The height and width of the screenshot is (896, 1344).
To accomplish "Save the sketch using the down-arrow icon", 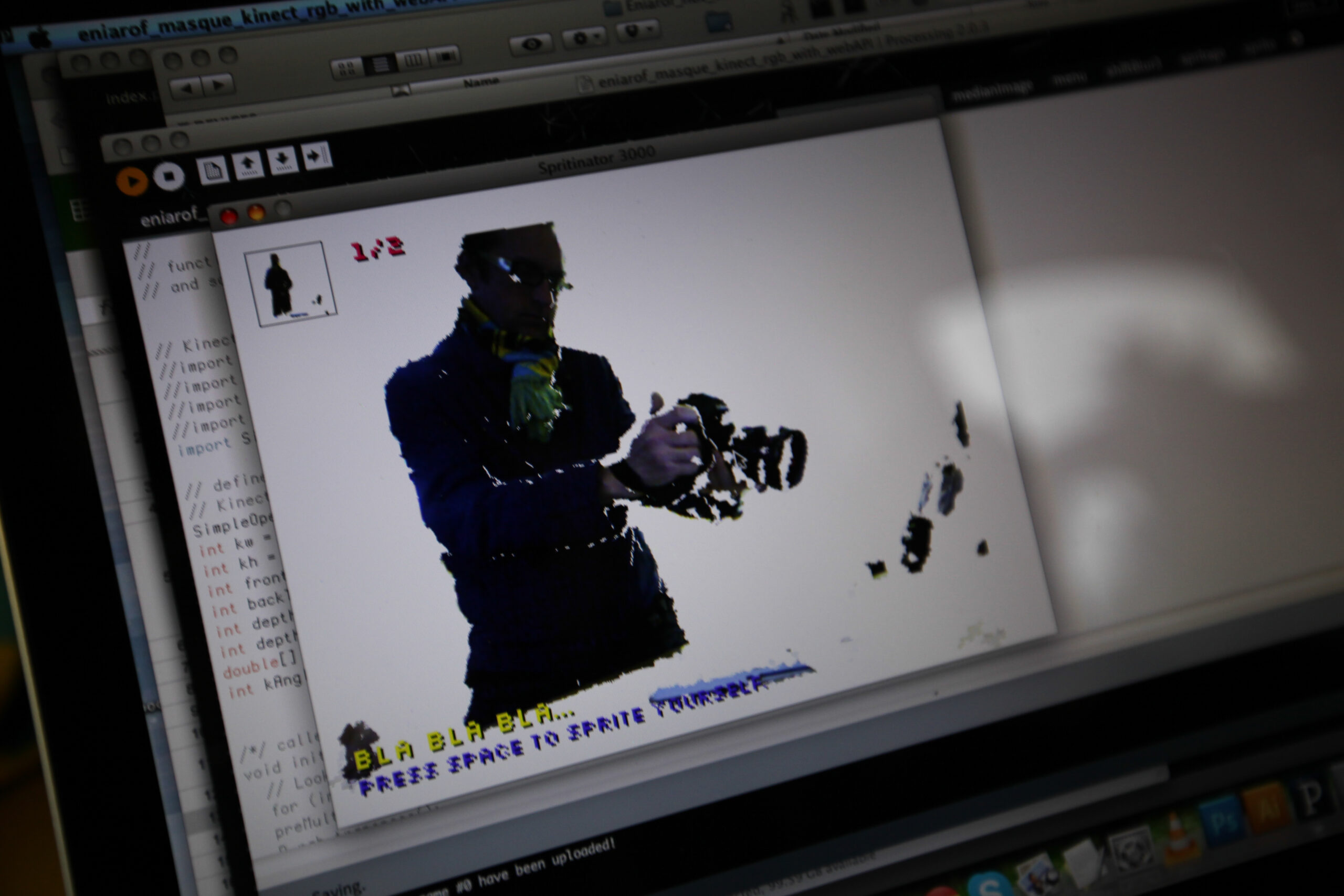I will point(283,160).
